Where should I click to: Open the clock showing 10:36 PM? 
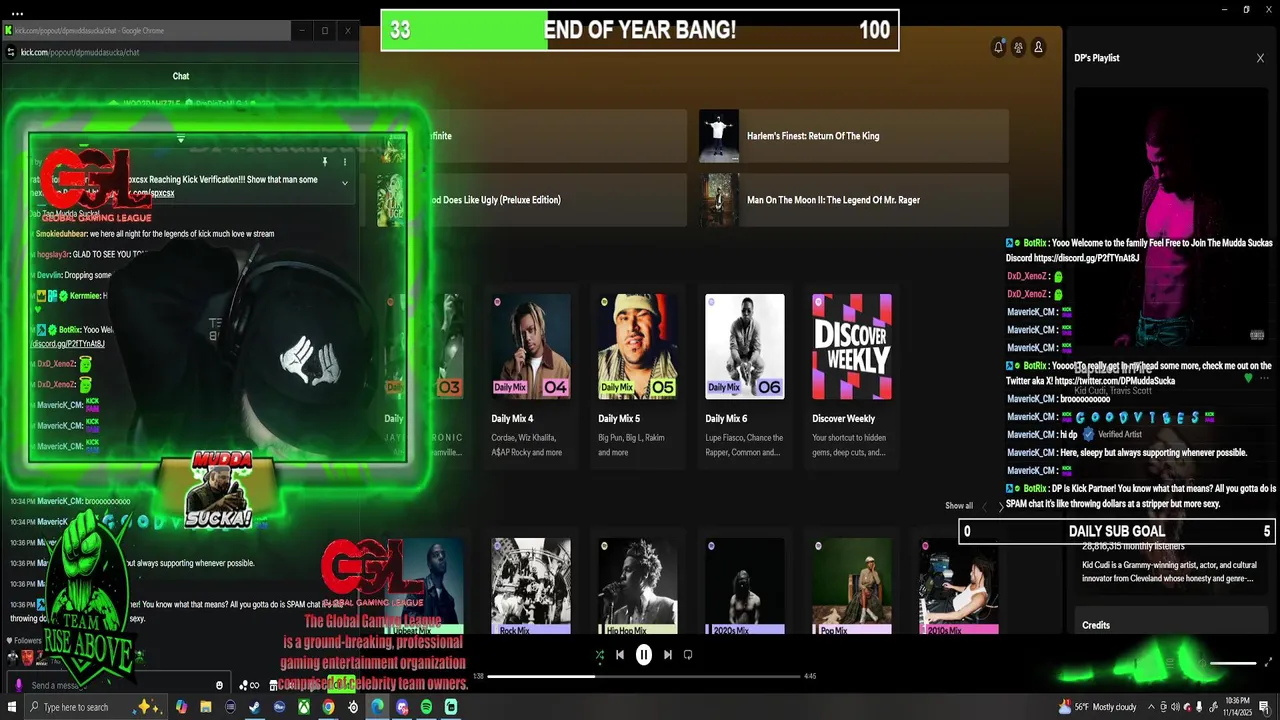[1238, 707]
